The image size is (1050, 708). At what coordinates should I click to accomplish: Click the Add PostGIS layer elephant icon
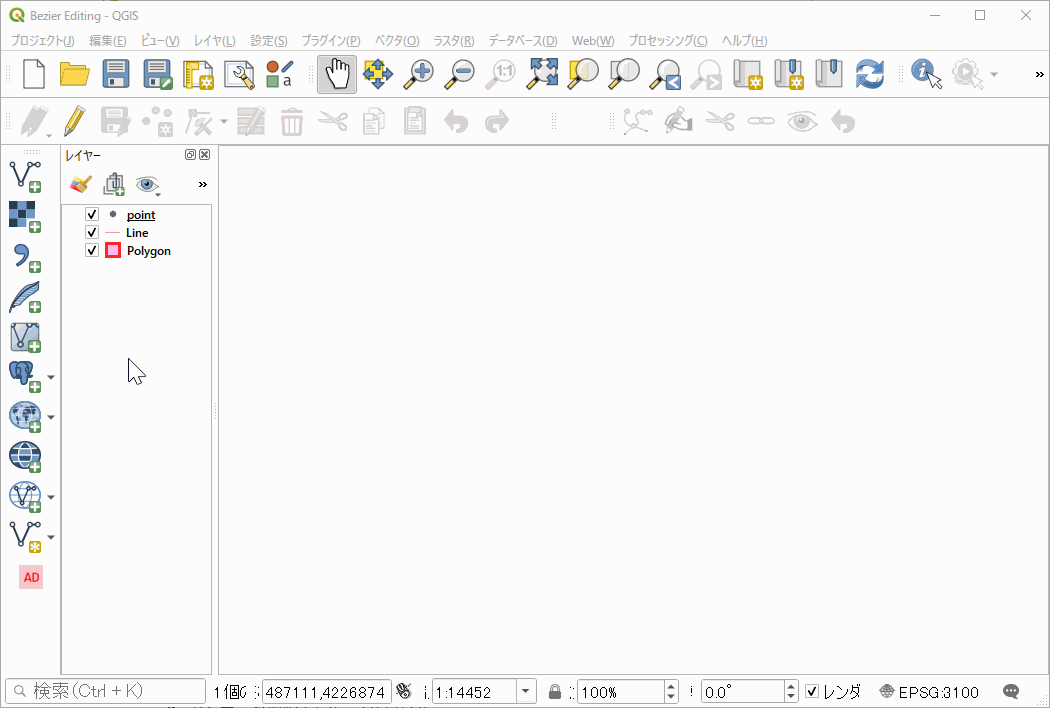(24, 376)
